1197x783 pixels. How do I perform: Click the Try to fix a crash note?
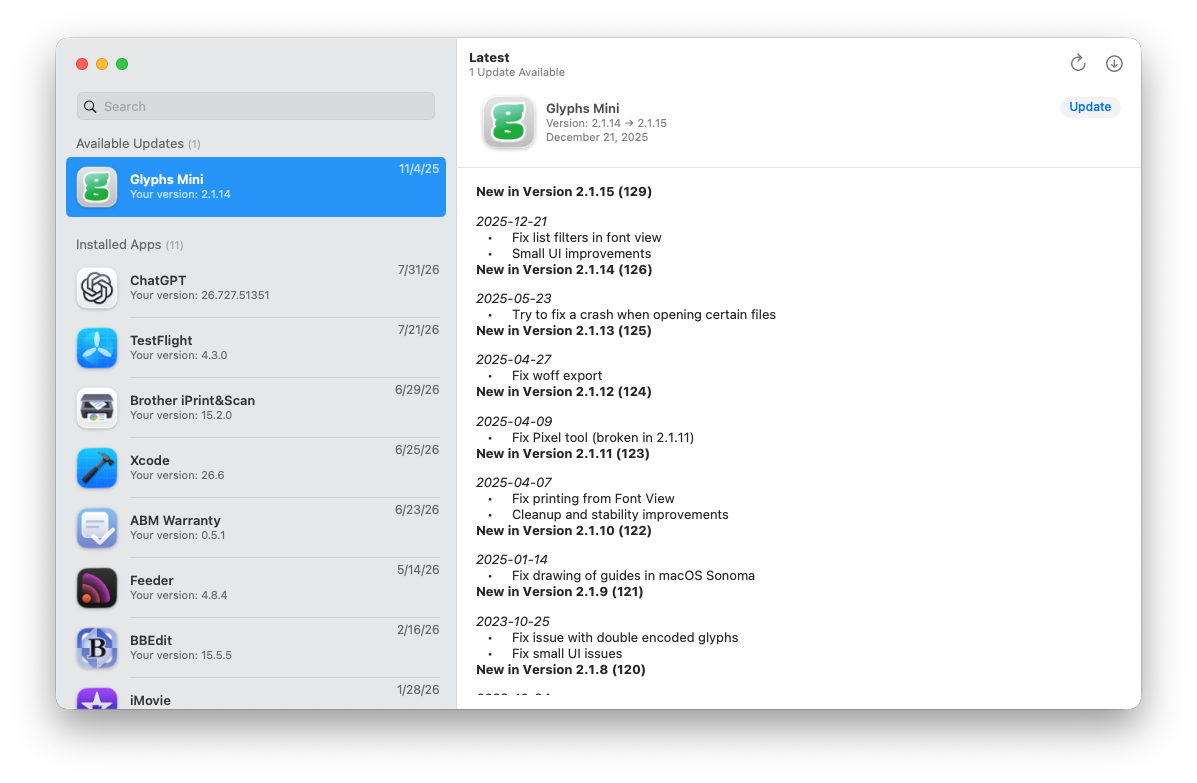pyautogui.click(x=644, y=314)
